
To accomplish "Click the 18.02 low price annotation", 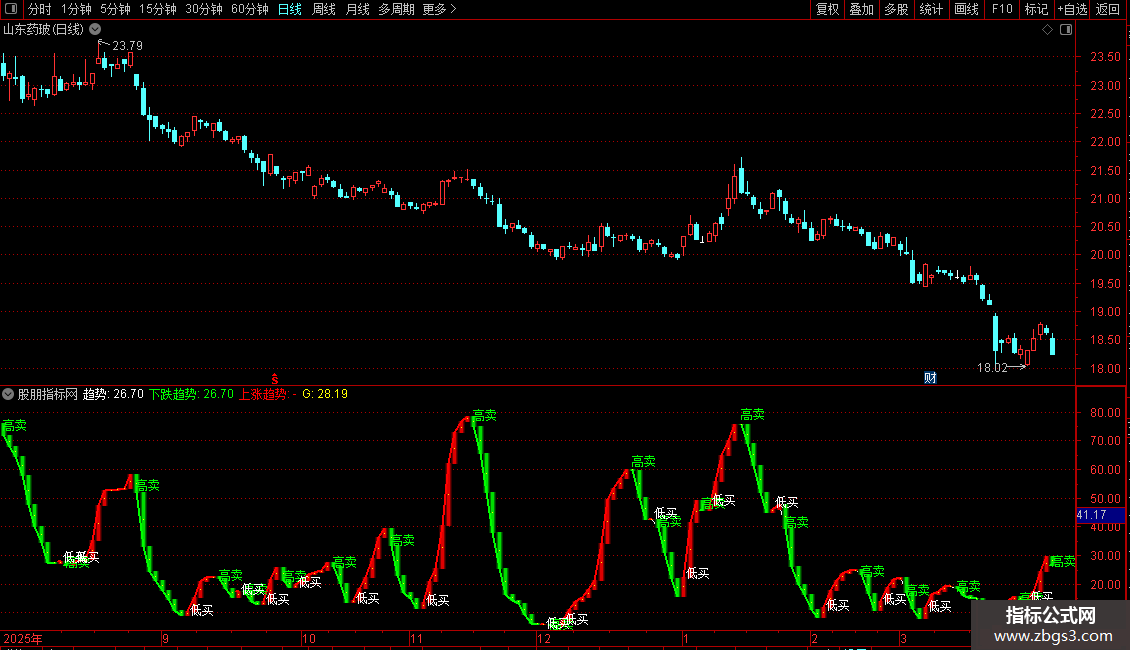I will tap(992, 368).
